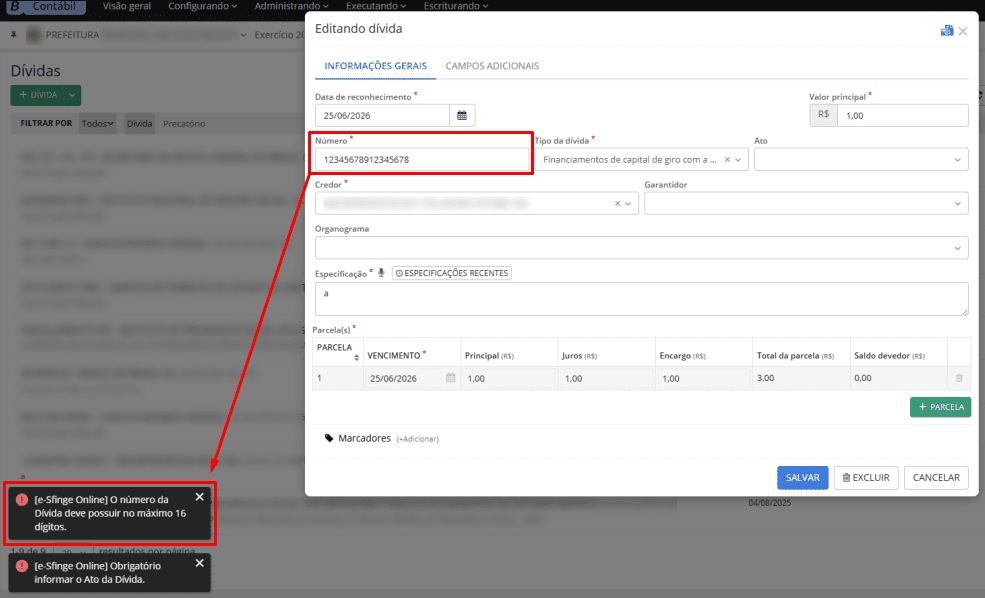Open the vencimento calendar icon in parcela row
This screenshot has height=598, width=985.
click(450, 378)
